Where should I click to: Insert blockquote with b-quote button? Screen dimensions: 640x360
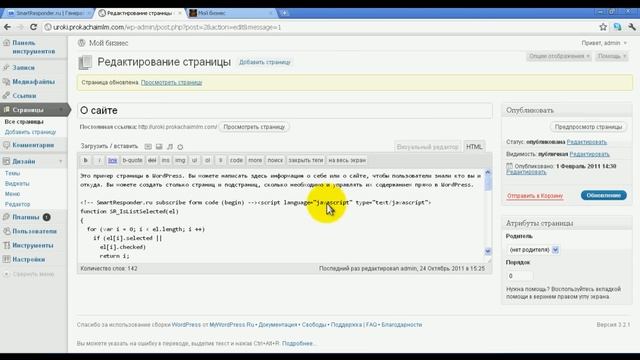133,160
